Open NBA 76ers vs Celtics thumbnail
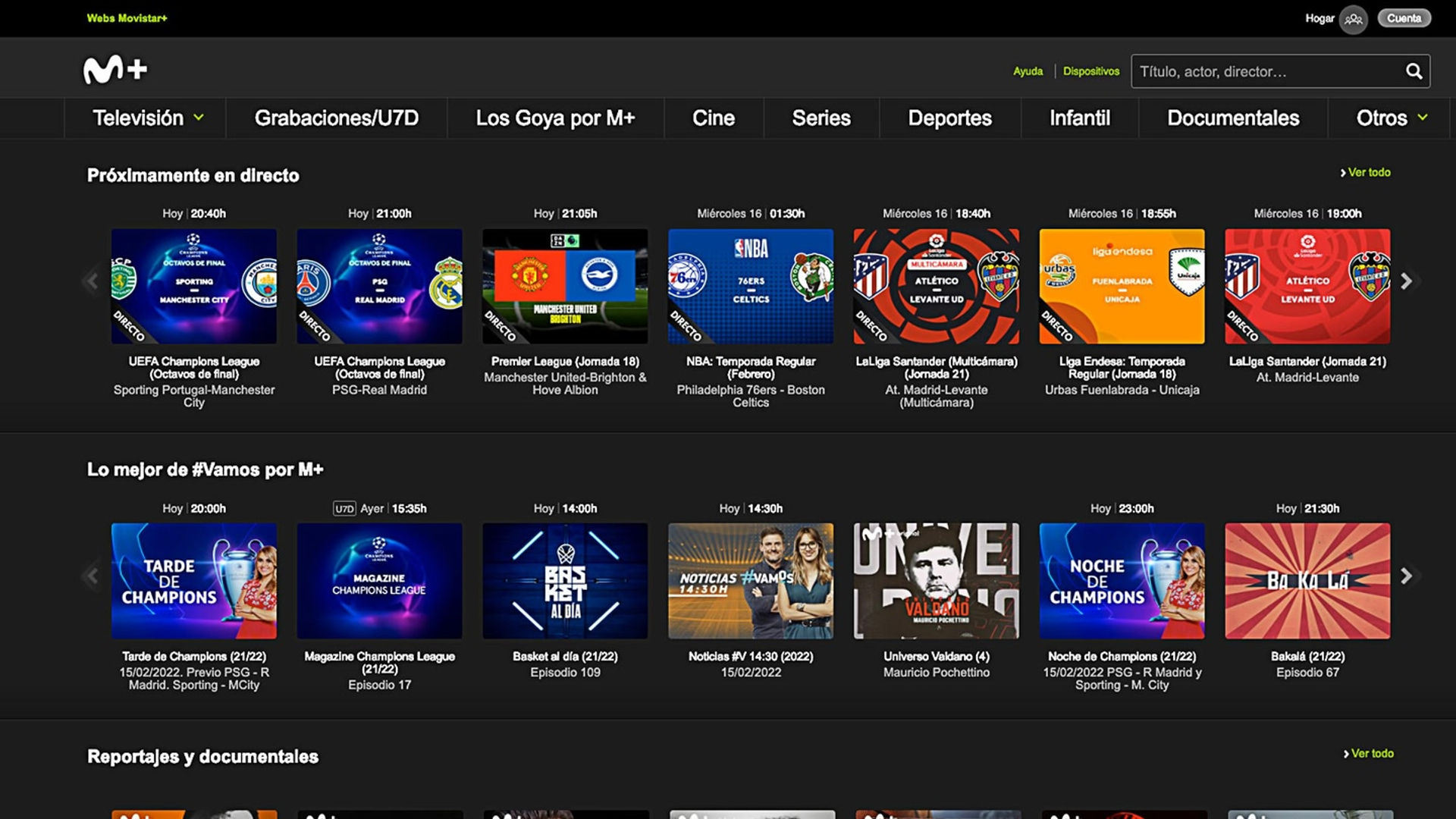1456x819 pixels. (751, 287)
